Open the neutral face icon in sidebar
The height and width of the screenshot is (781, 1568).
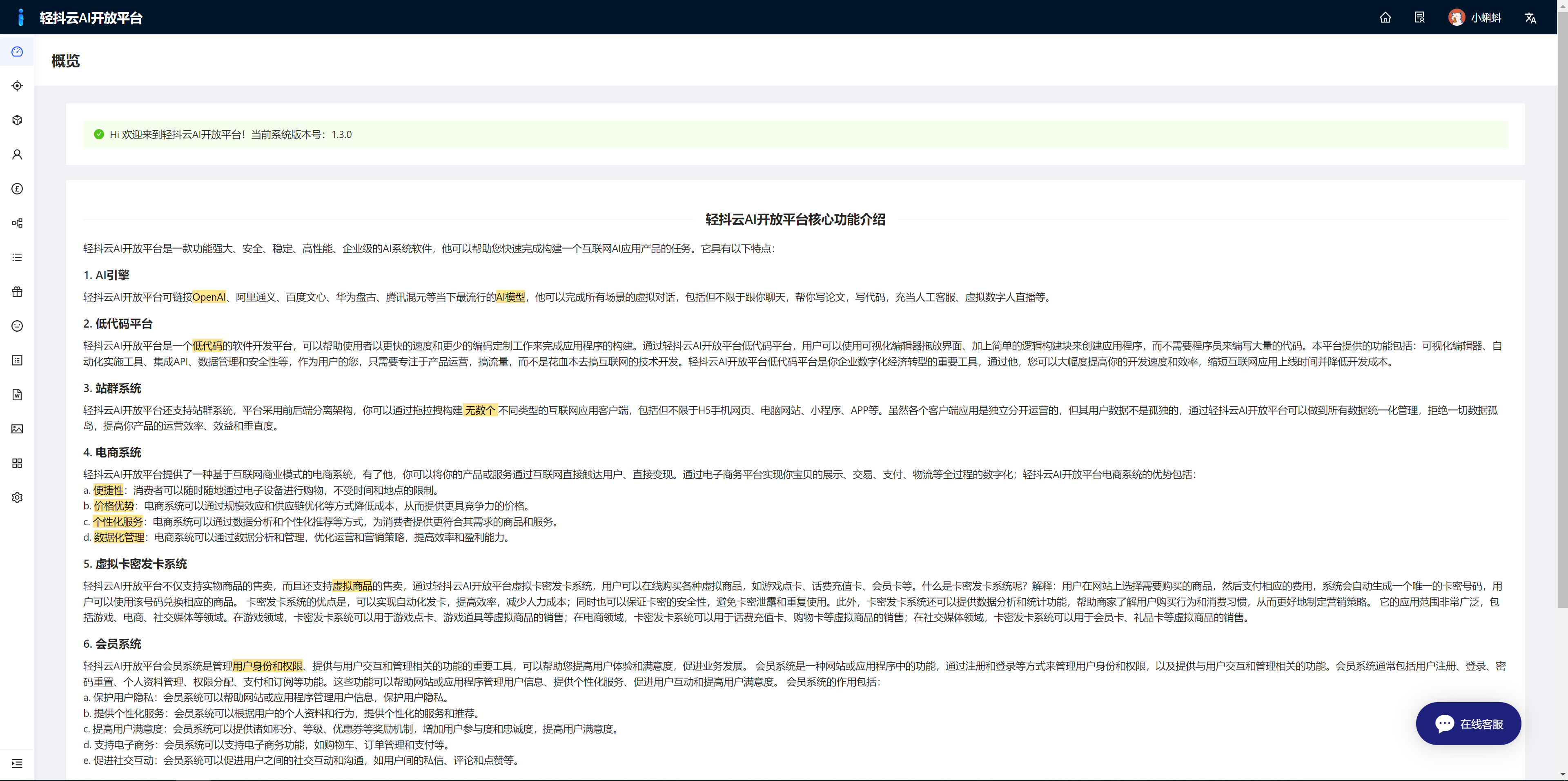[x=17, y=326]
